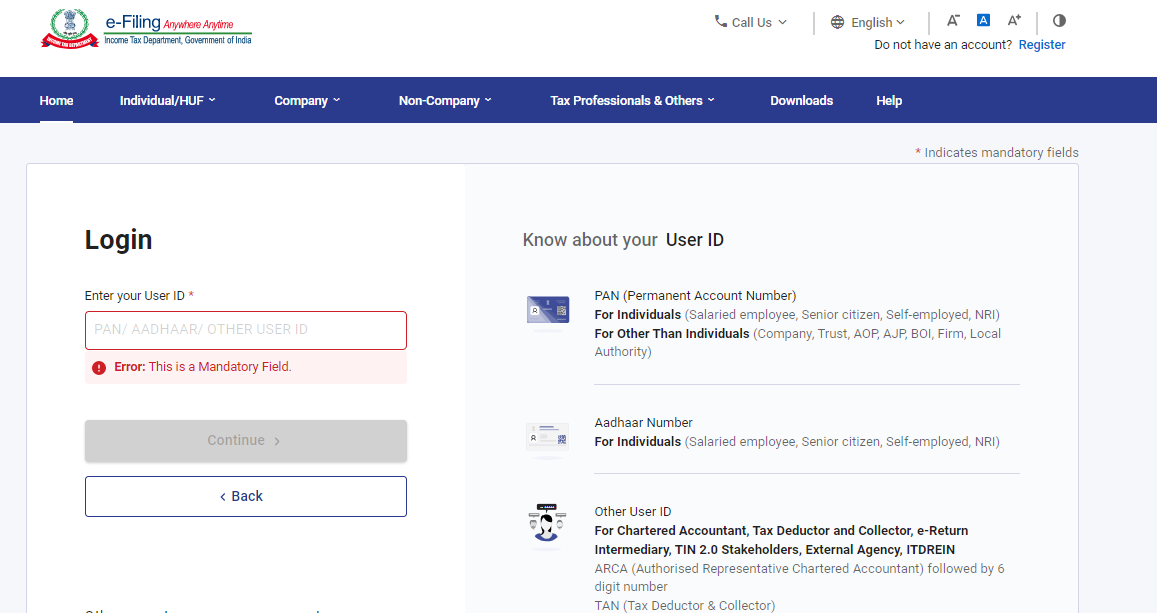Expand the Call Us dropdown

point(750,22)
